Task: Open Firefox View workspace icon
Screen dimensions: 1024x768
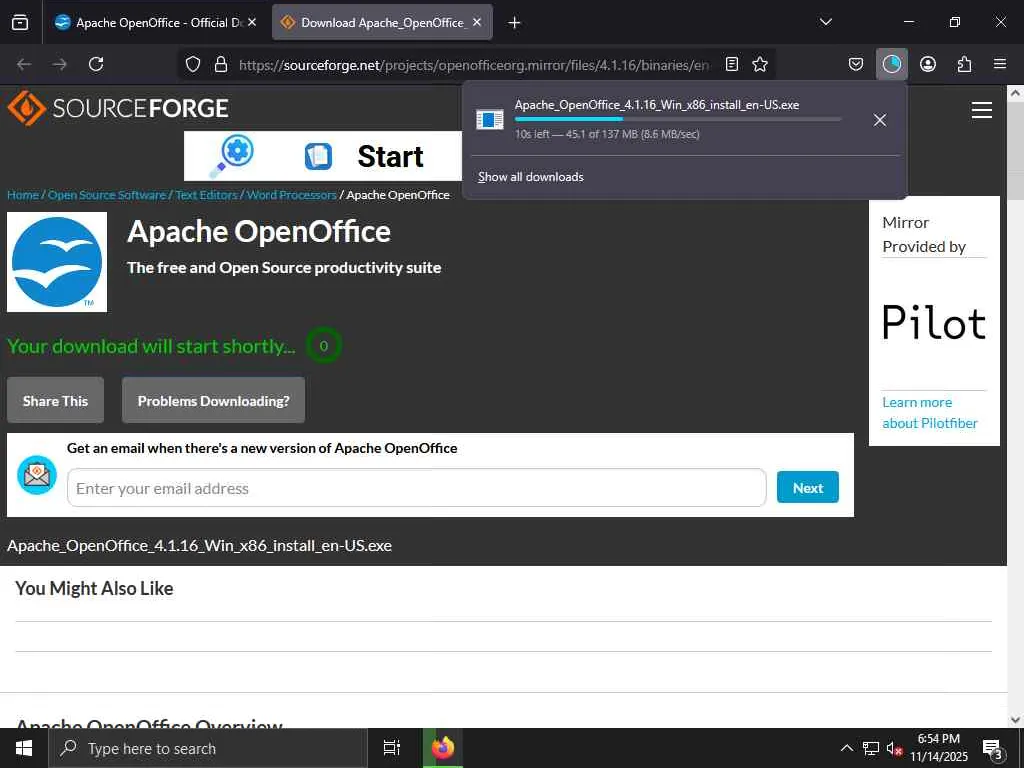Action: 20,22
